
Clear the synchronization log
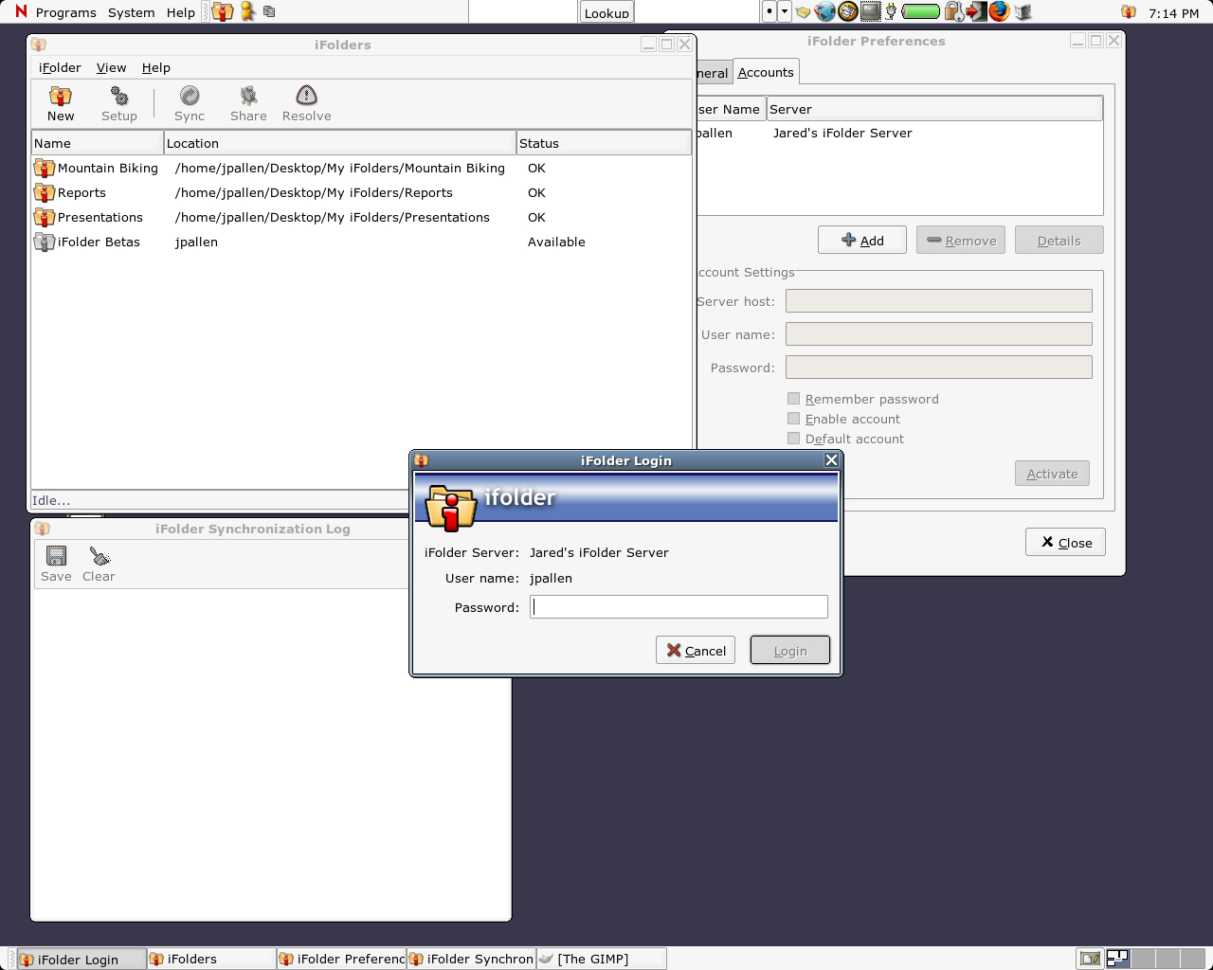pyautogui.click(x=98, y=563)
